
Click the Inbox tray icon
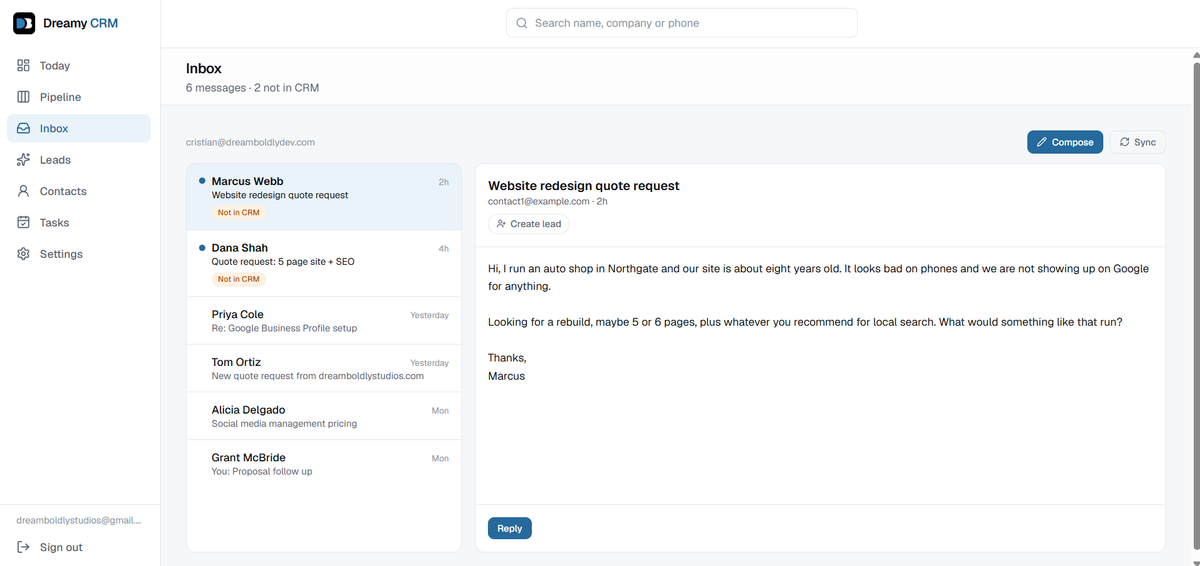(x=24, y=128)
